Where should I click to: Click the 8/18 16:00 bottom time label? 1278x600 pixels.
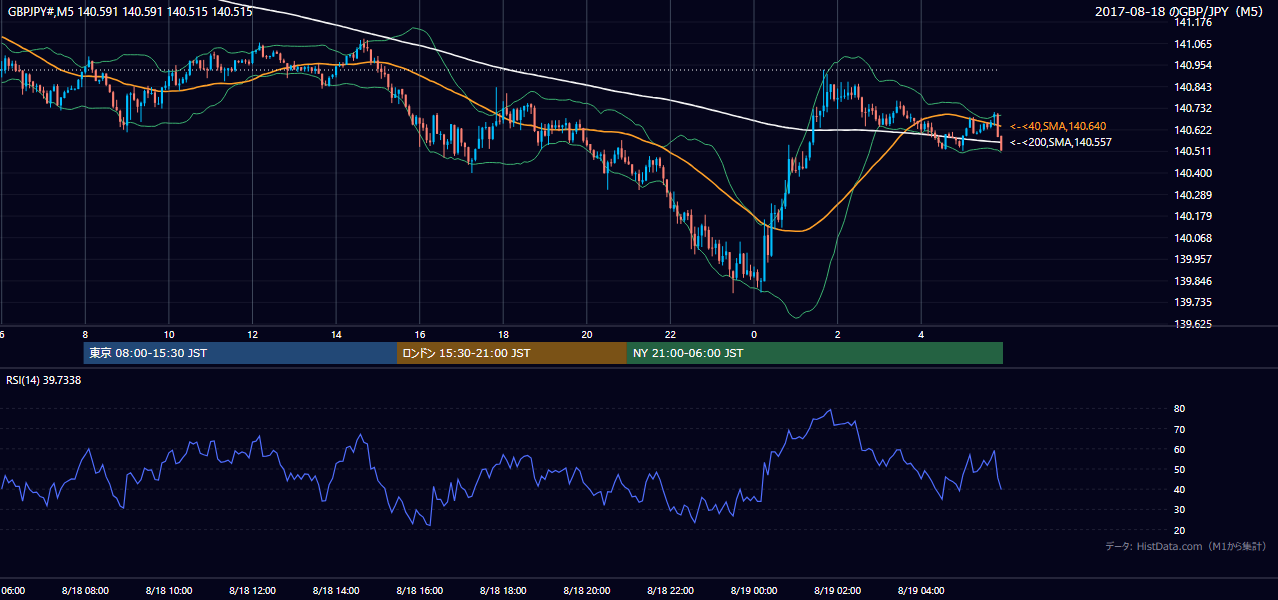click(x=419, y=591)
